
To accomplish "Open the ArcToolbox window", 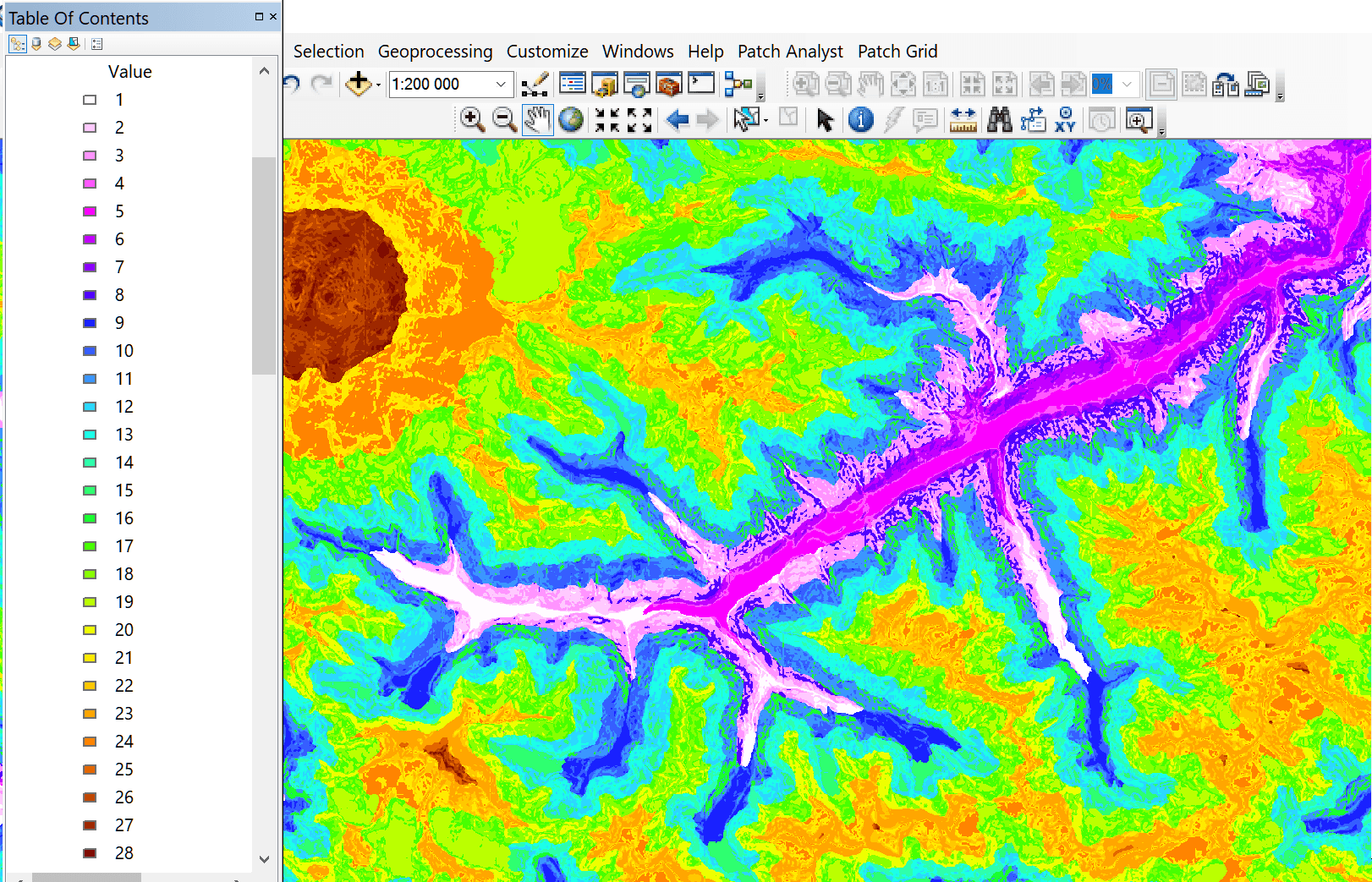I will (x=668, y=85).
